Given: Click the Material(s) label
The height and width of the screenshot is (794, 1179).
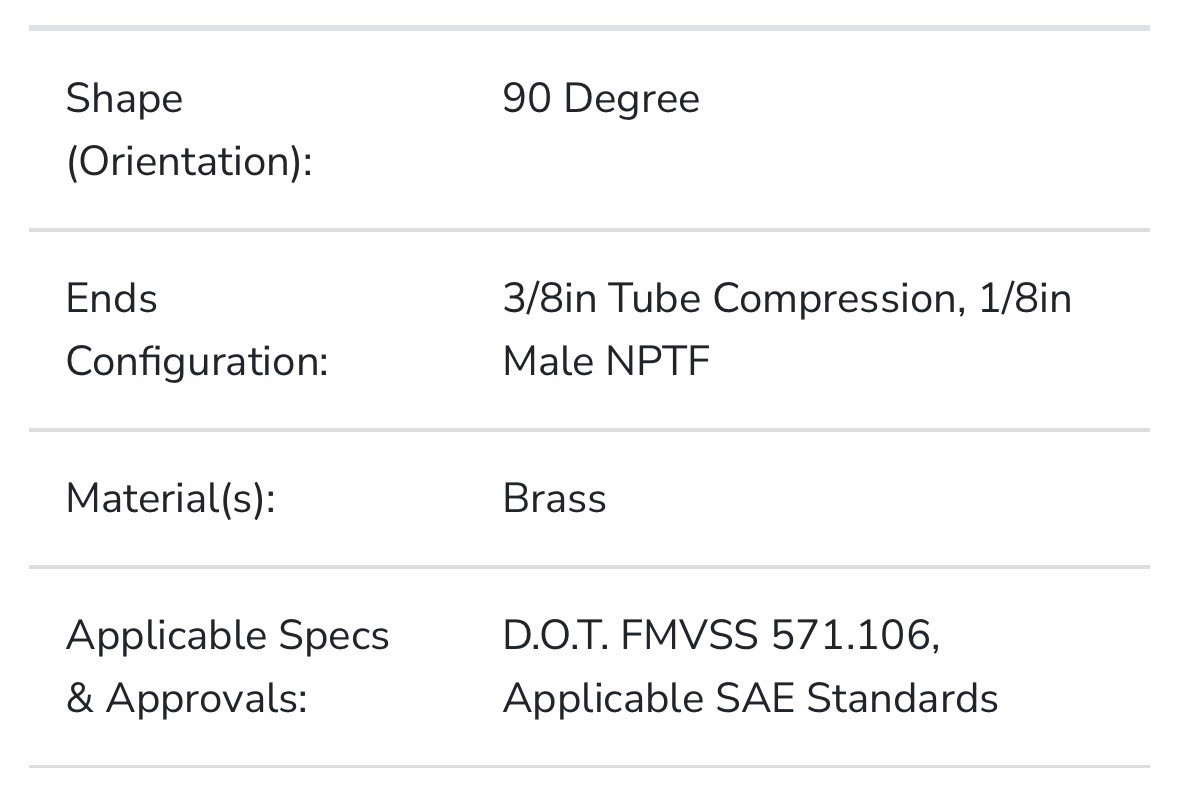Looking at the screenshot, I should (x=171, y=499).
